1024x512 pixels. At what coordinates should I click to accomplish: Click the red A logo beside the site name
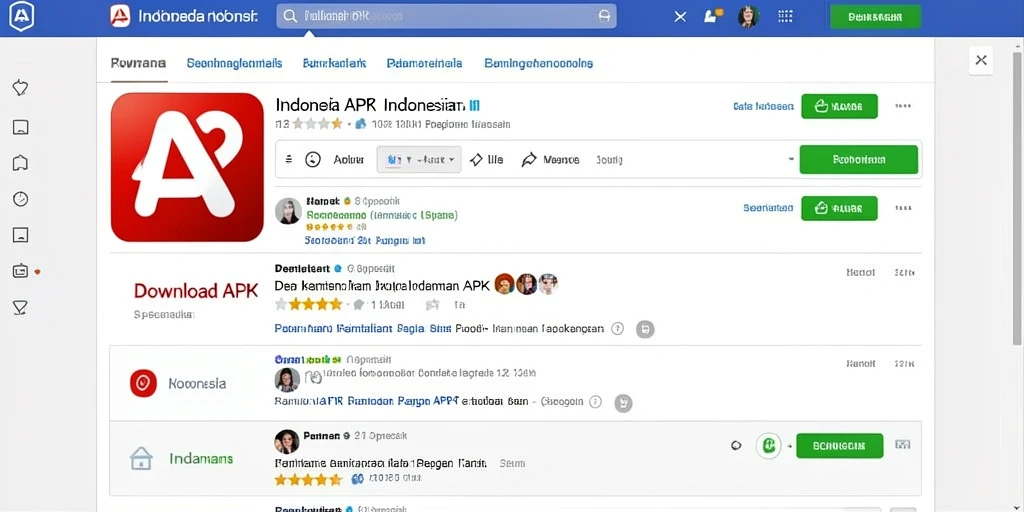coord(120,16)
